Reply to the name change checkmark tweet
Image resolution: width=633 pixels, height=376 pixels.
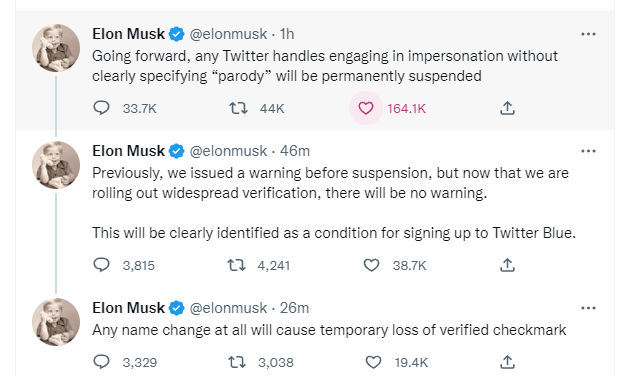point(101,362)
